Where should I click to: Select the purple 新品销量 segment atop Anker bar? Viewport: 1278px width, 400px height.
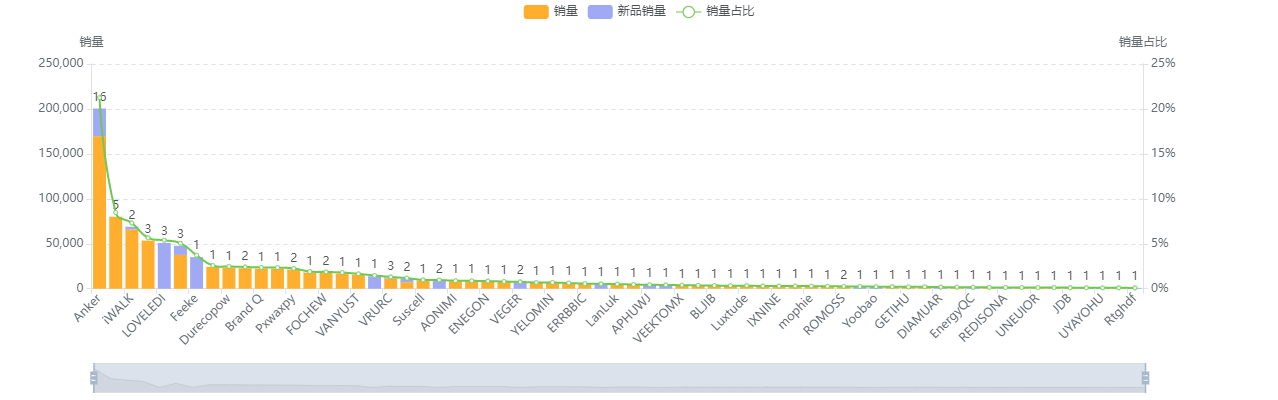click(x=99, y=122)
